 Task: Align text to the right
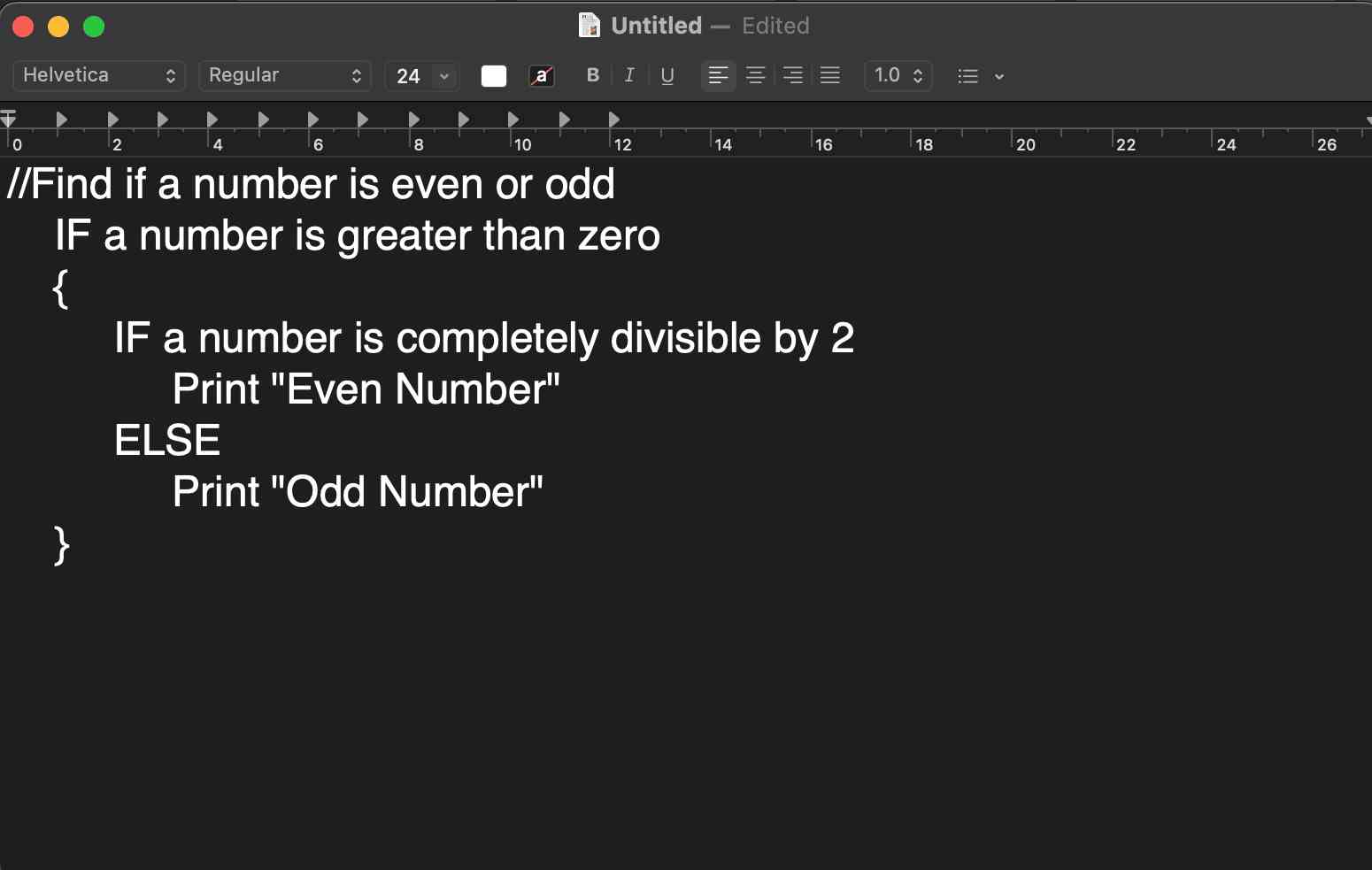click(793, 76)
